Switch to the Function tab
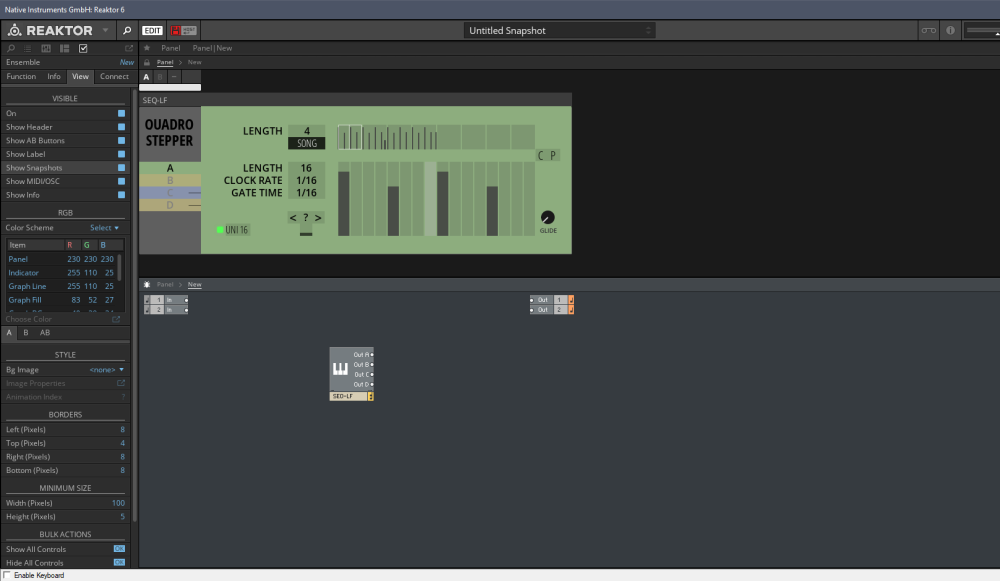The width and height of the screenshot is (1000, 581). 21,77
